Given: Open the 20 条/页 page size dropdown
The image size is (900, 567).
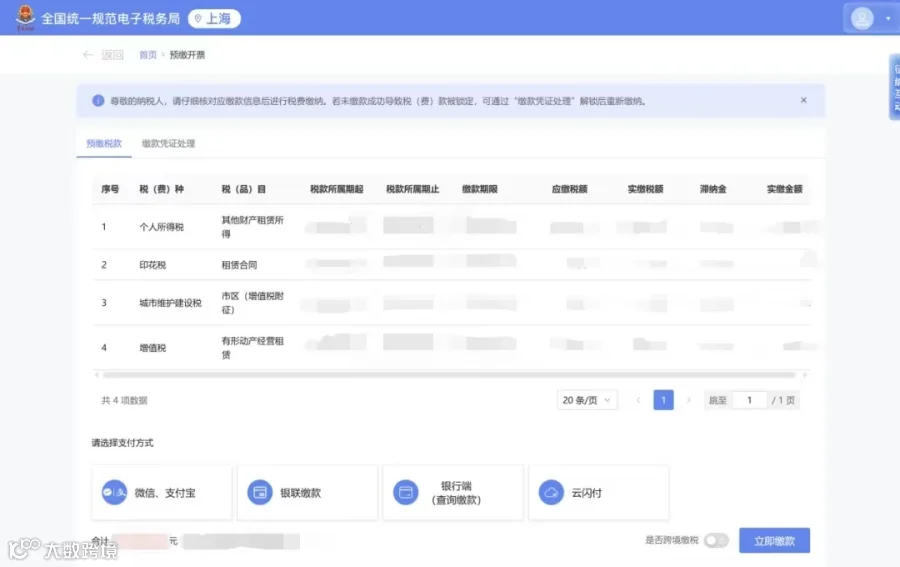Looking at the screenshot, I should [x=587, y=400].
